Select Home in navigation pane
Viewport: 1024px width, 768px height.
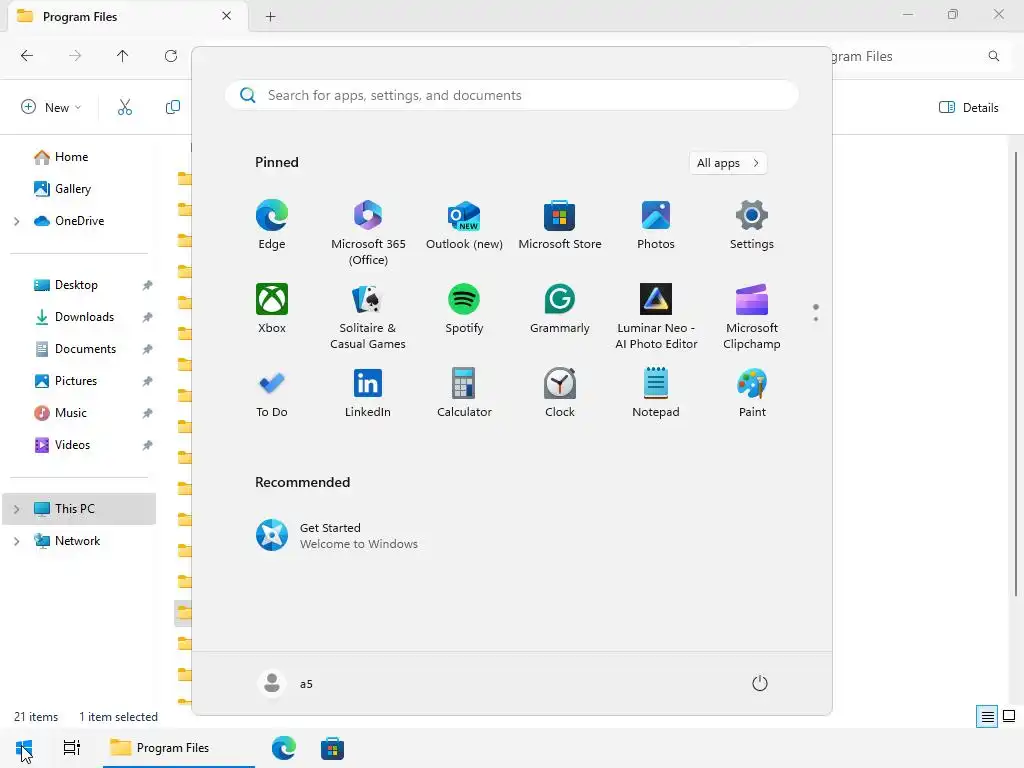pyautogui.click(x=71, y=157)
